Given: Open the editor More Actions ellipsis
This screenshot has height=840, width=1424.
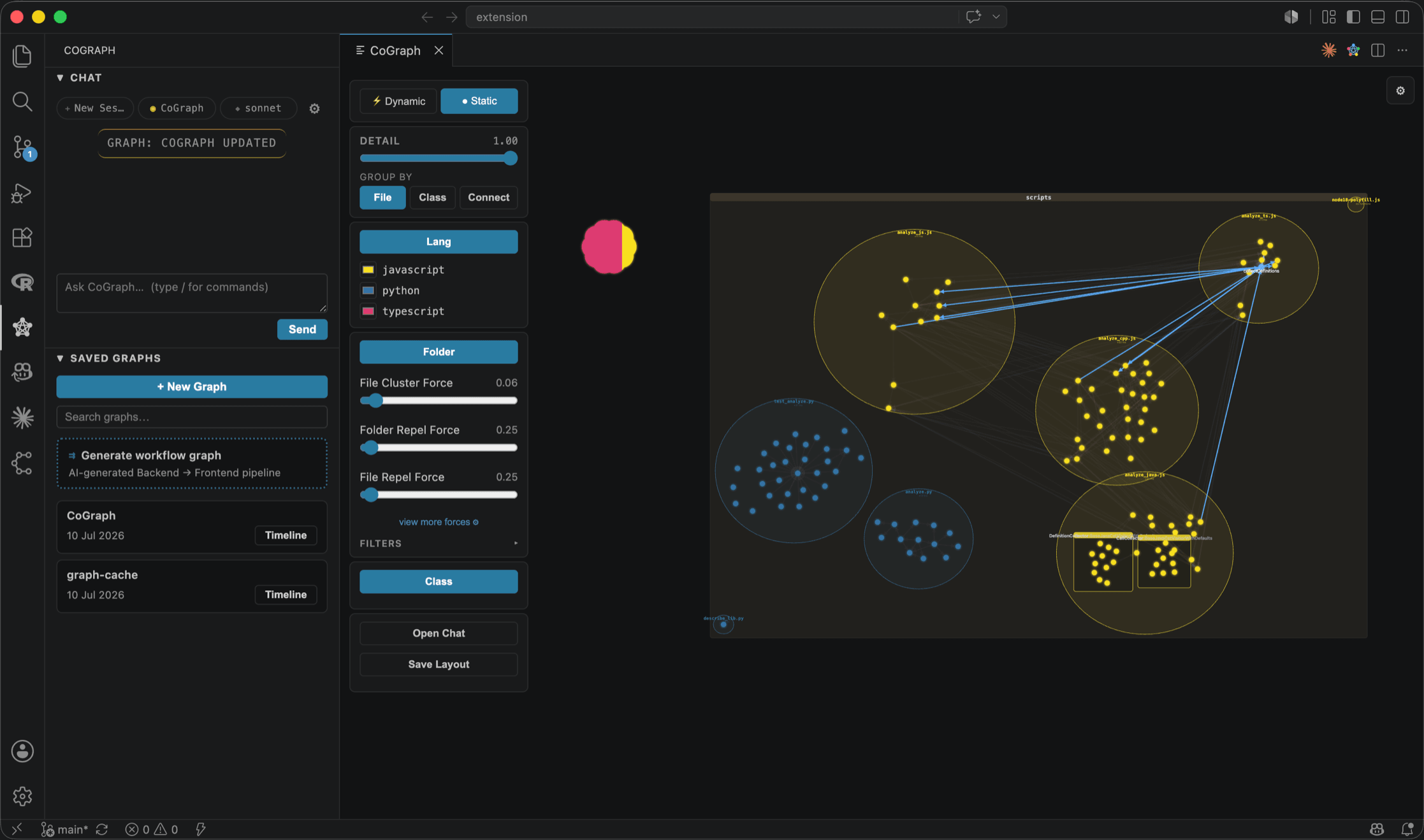Looking at the screenshot, I should 1402,50.
